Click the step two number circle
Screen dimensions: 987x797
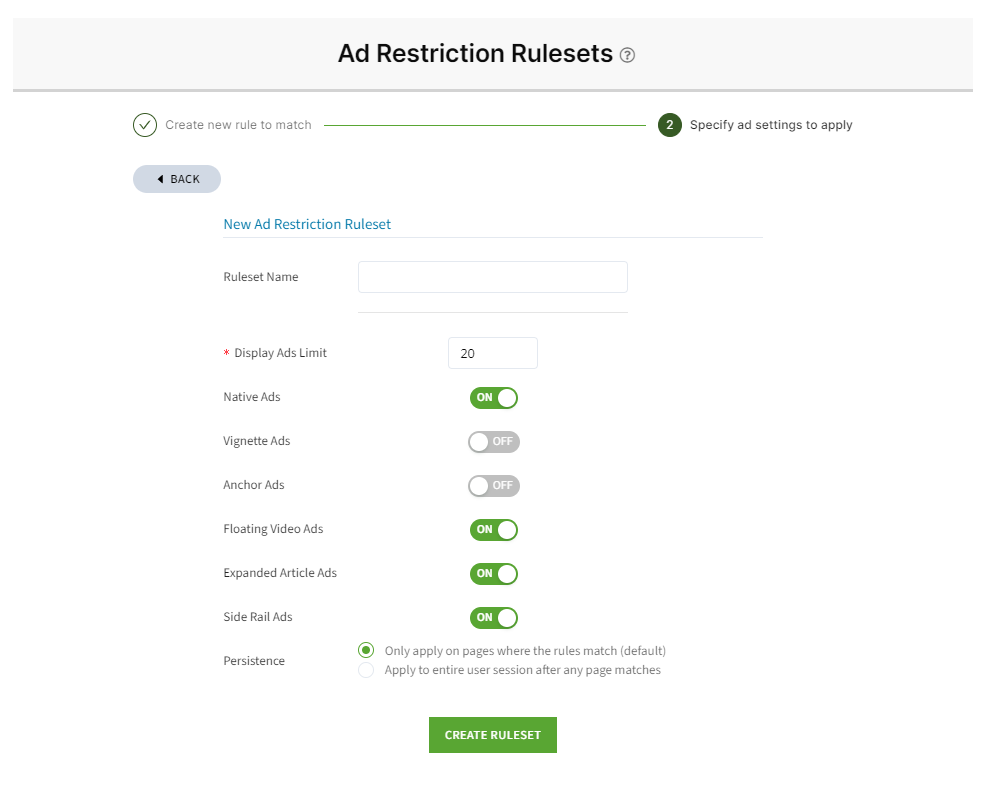pyautogui.click(x=670, y=125)
